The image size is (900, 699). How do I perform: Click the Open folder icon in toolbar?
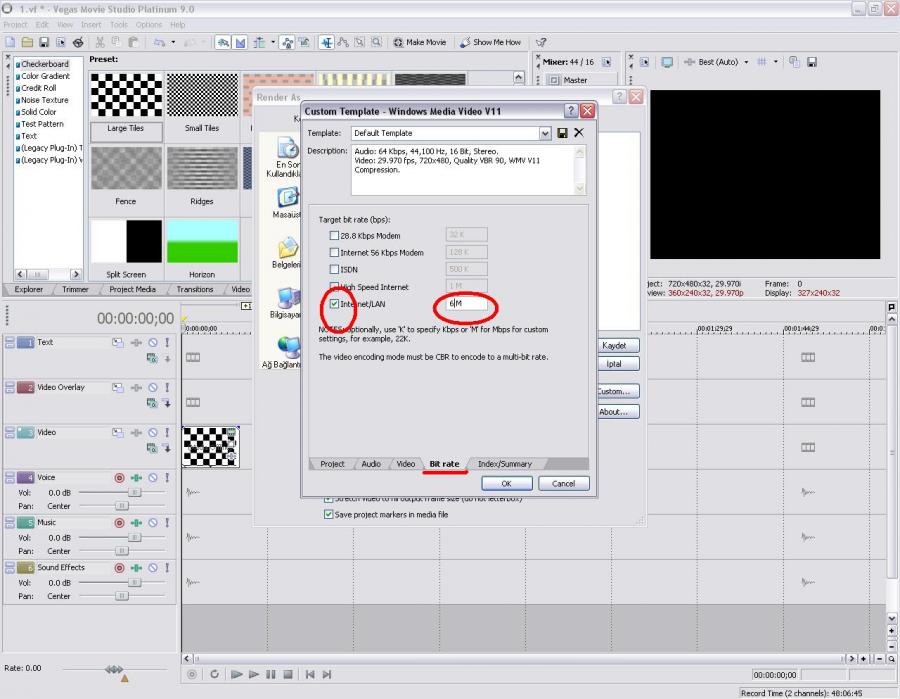[x=27, y=42]
